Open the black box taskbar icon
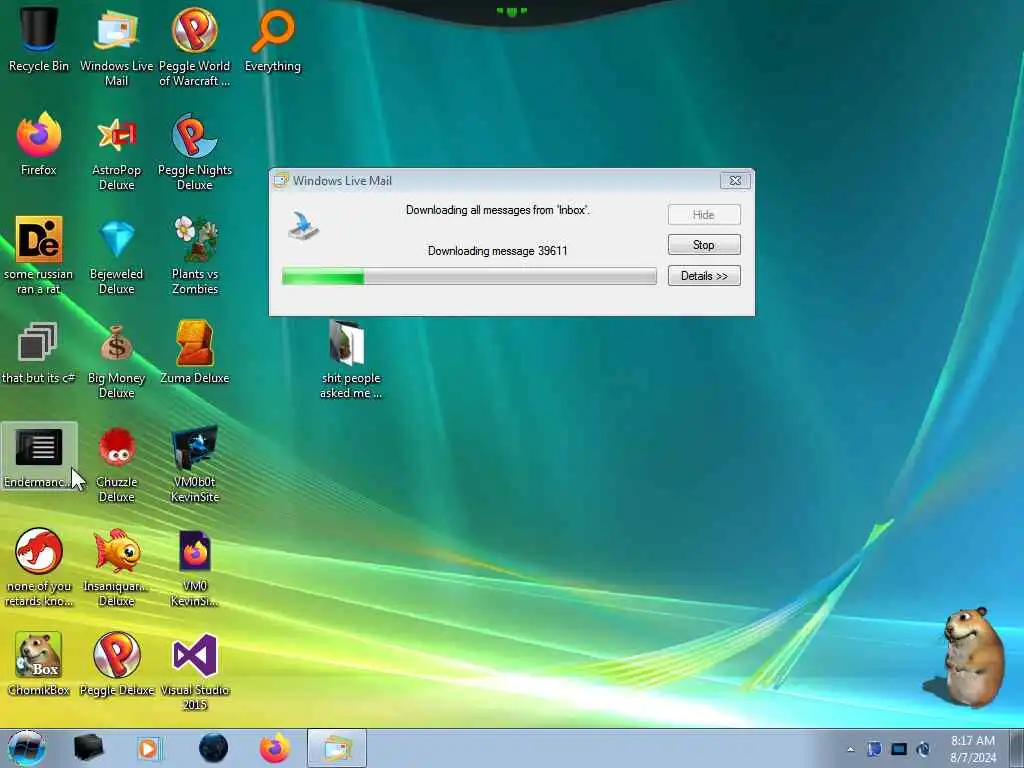The height and width of the screenshot is (768, 1024). click(x=88, y=748)
